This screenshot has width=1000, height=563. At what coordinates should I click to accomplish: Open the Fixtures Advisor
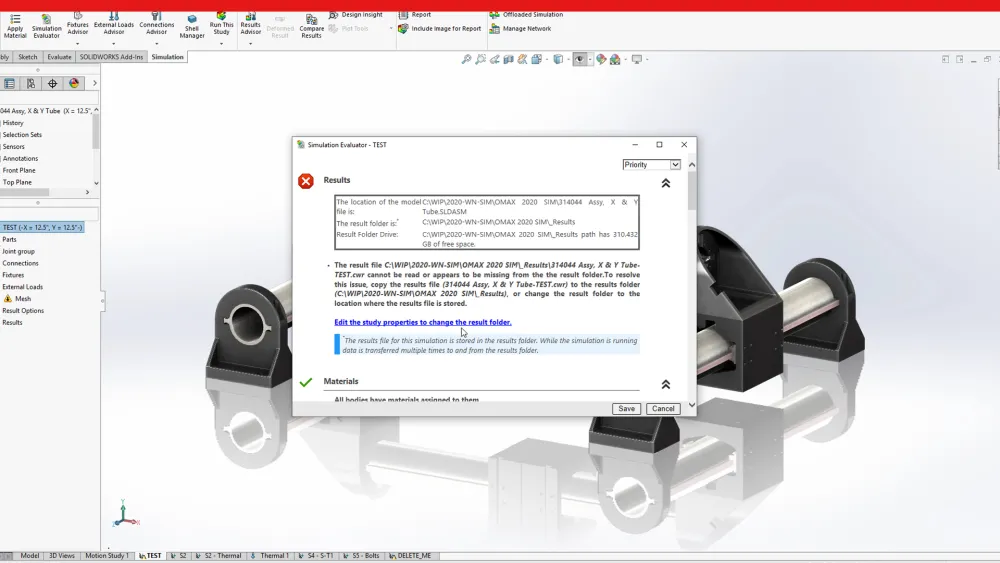coord(78,24)
